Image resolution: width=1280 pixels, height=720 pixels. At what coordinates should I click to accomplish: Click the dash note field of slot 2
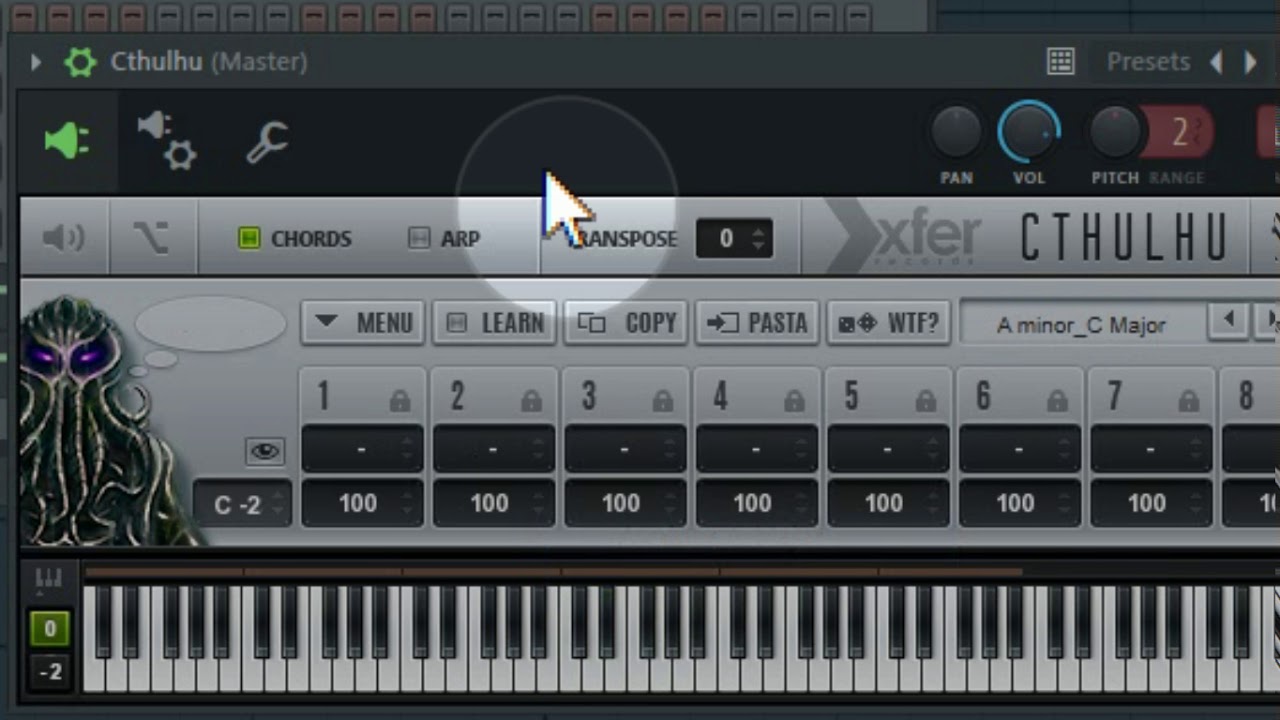click(493, 449)
